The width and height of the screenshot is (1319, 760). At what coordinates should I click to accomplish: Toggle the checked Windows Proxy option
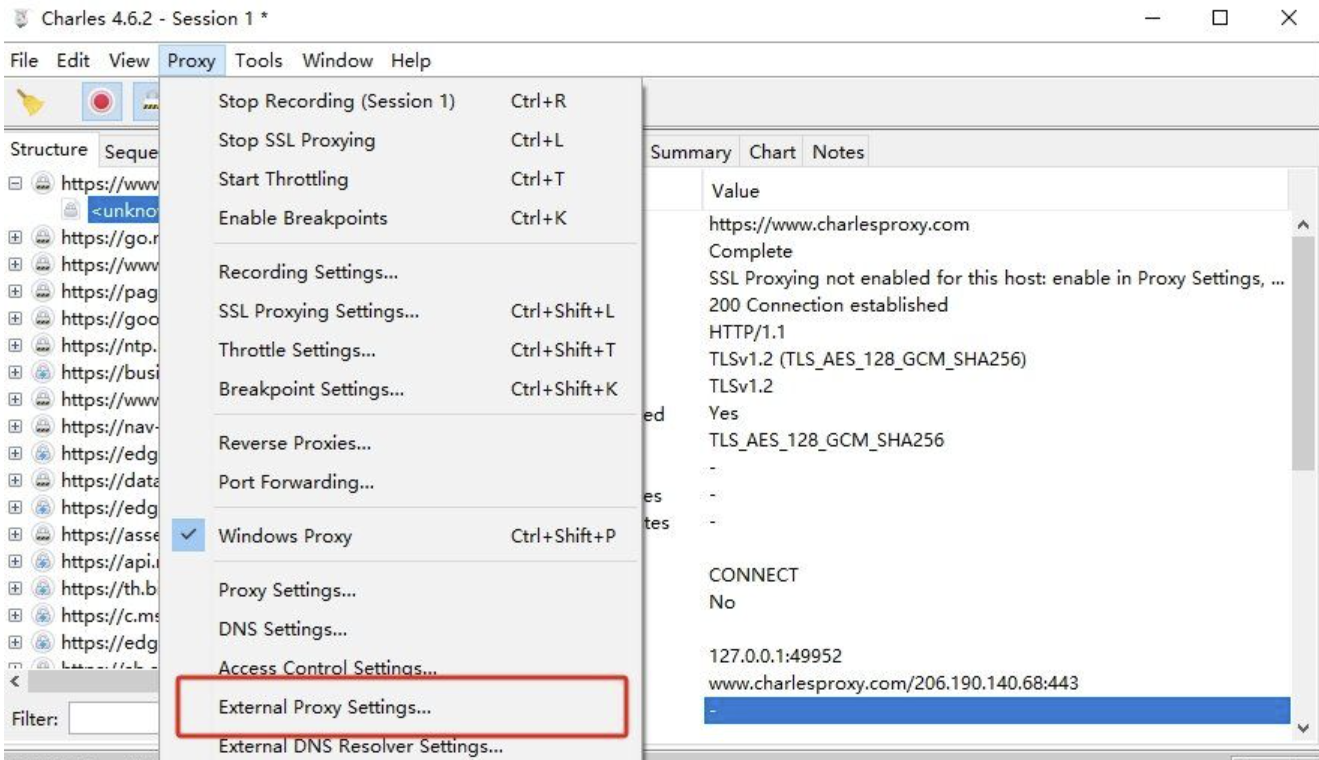click(x=285, y=536)
